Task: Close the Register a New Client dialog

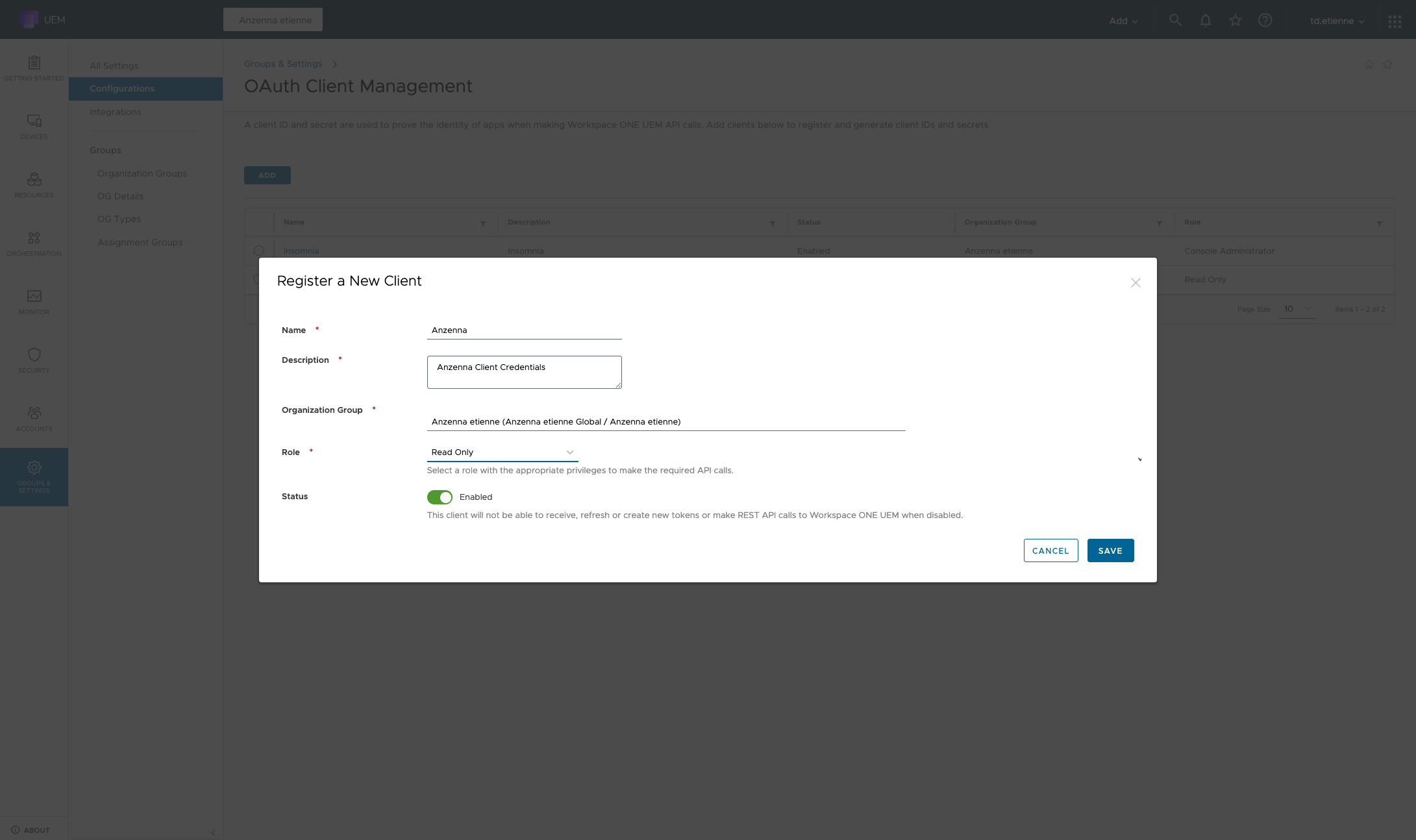Action: (x=1136, y=283)
